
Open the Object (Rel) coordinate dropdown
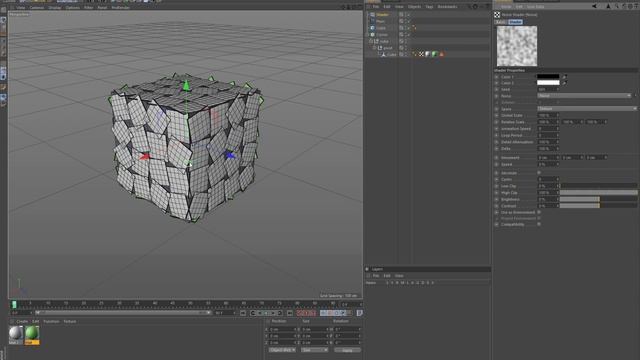tap(282, 350)
